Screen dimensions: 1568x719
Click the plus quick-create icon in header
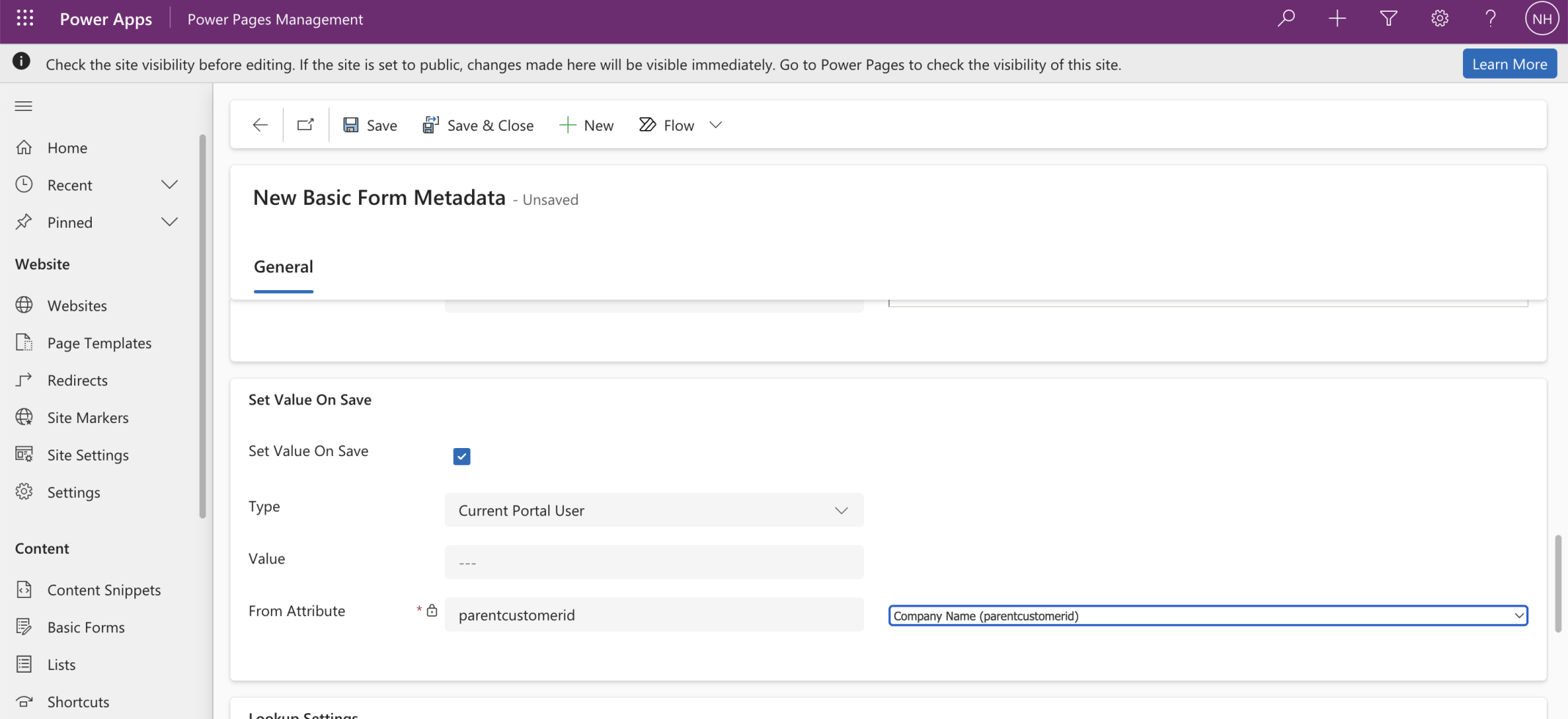[1337, 18]
